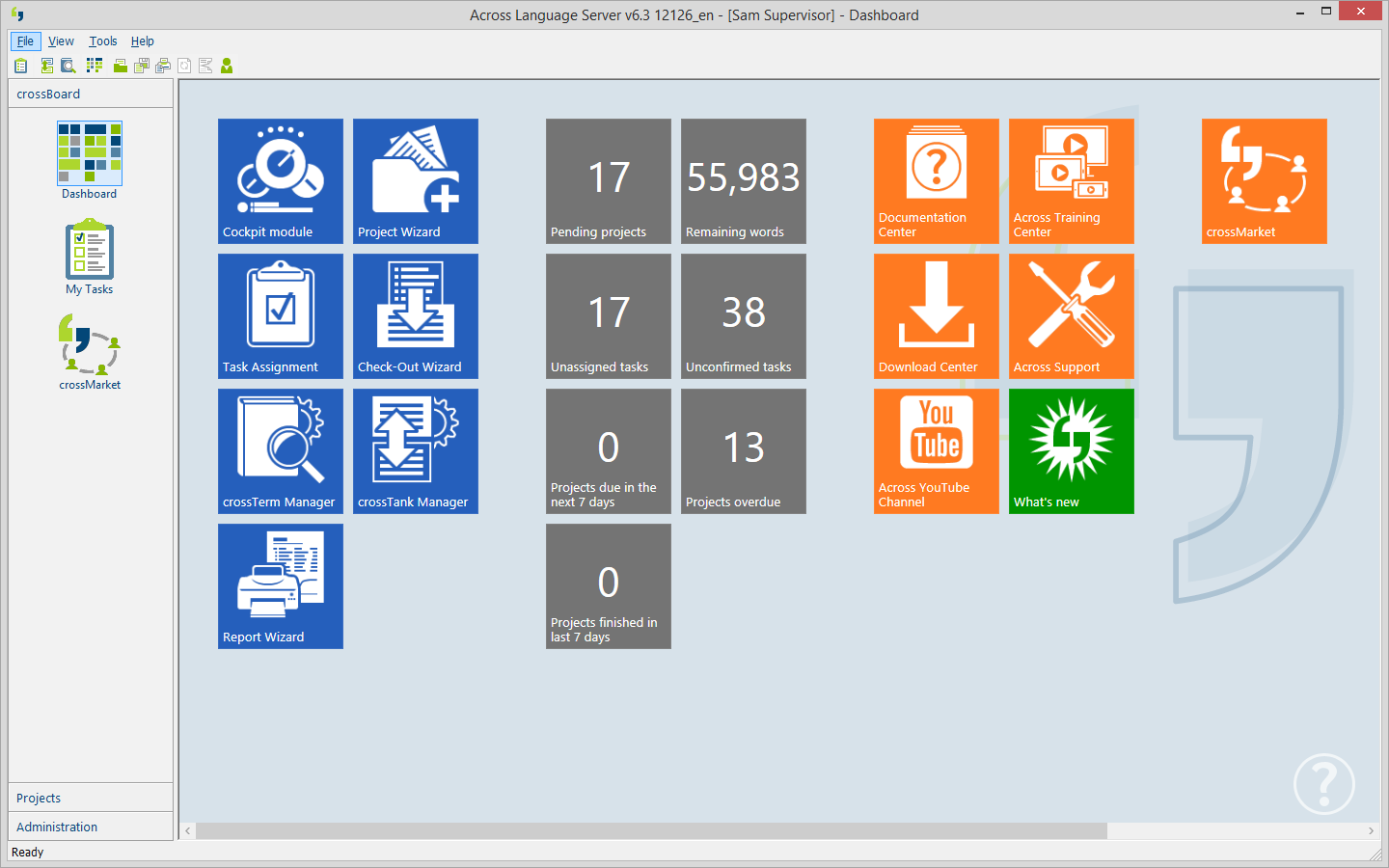Select Dashboard in the crossBoard sidebar
Viewport: 1389px width, 868px height.
[90, 160]
